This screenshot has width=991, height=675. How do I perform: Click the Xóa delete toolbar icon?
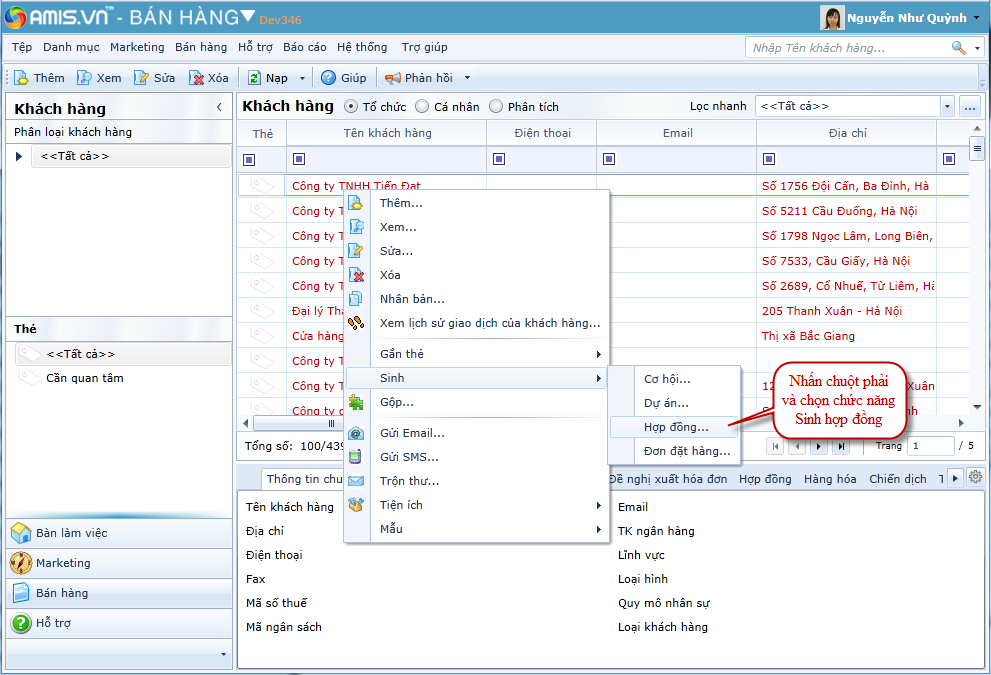tap(197, 78)
